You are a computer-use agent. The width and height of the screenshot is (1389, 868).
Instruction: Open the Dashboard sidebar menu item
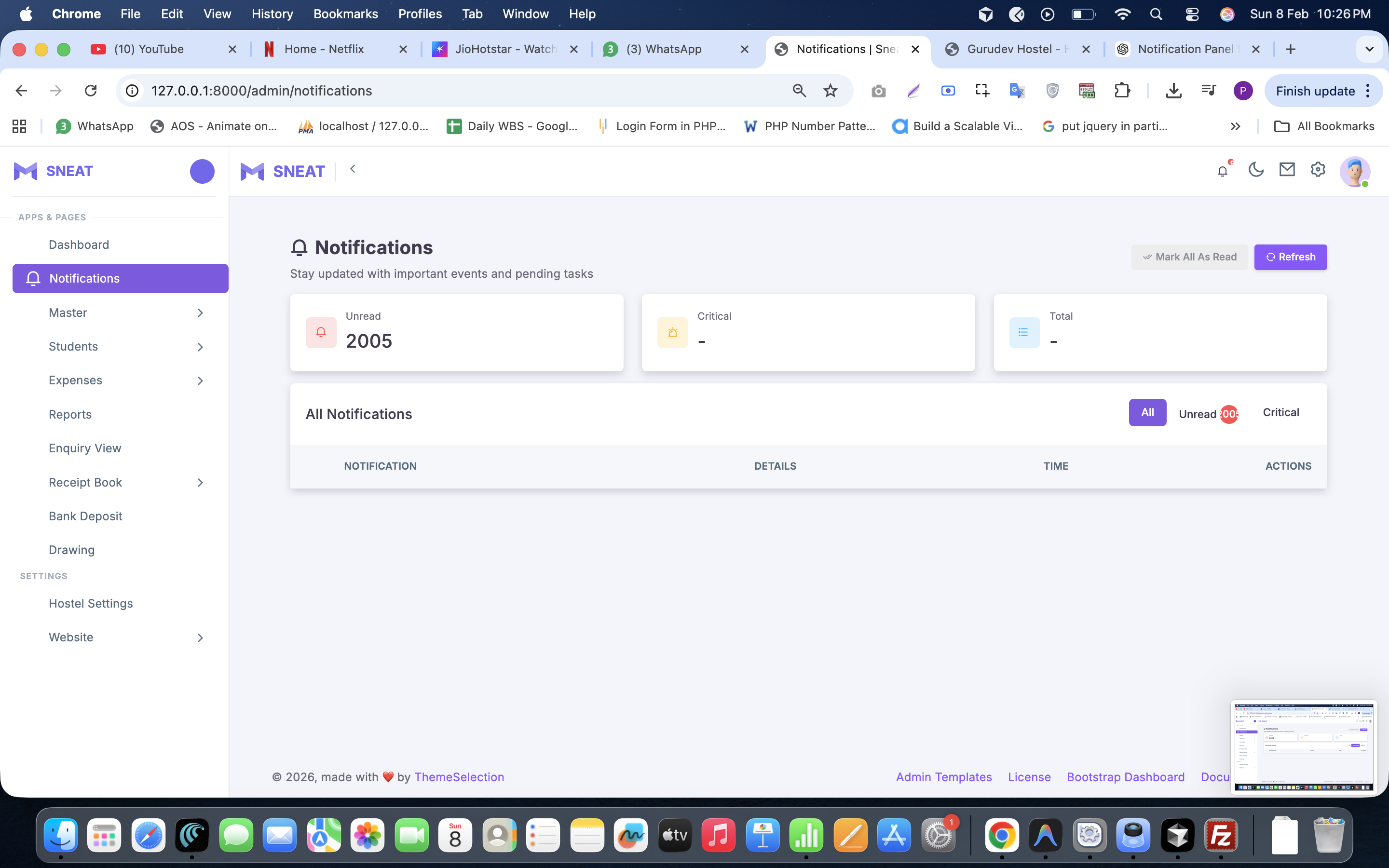(x=79, y=244)
